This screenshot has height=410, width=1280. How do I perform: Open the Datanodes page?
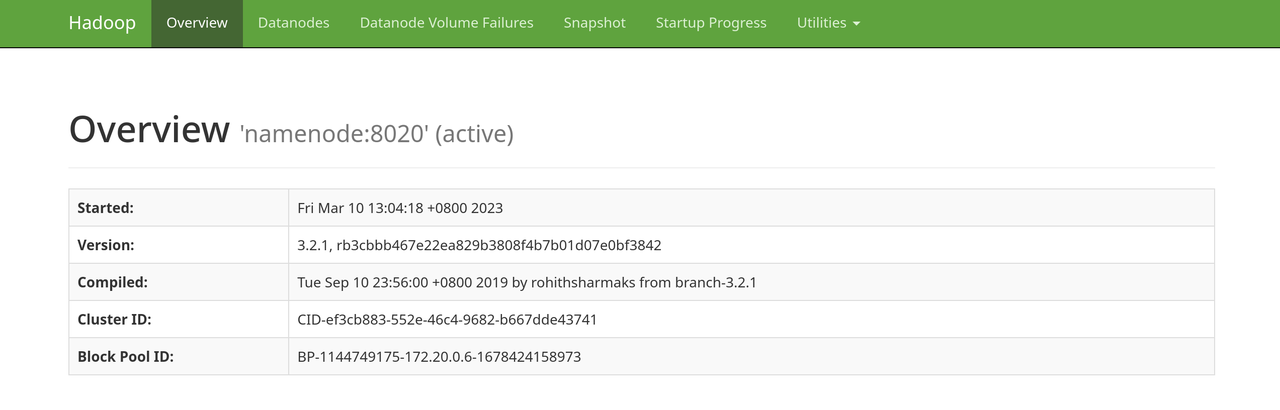click(293, 23)
